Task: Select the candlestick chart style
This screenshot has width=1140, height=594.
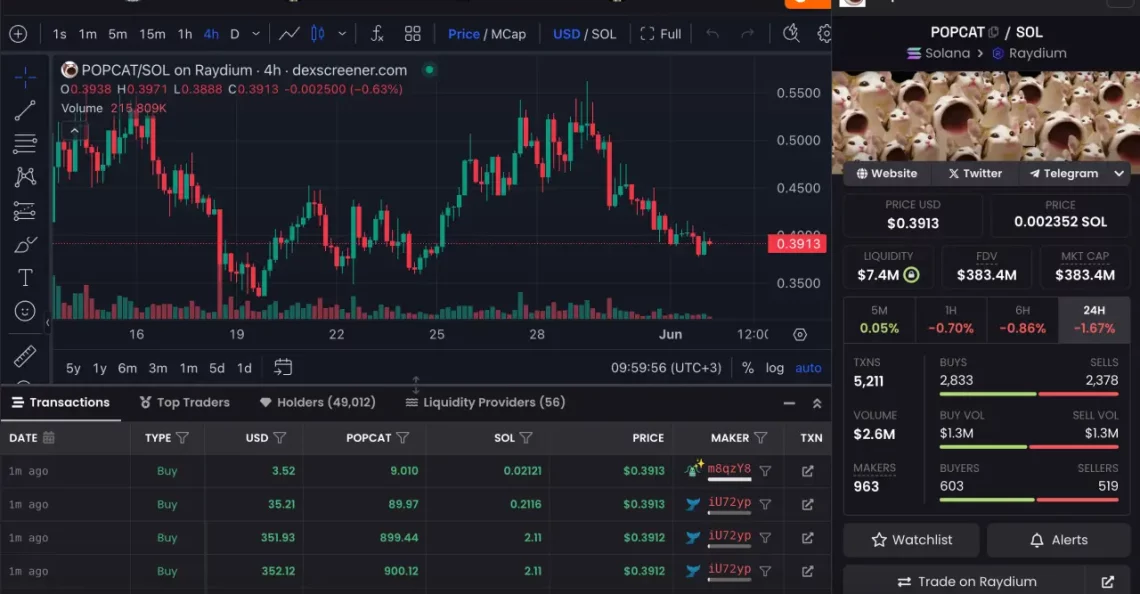Action: click(318, 33)
